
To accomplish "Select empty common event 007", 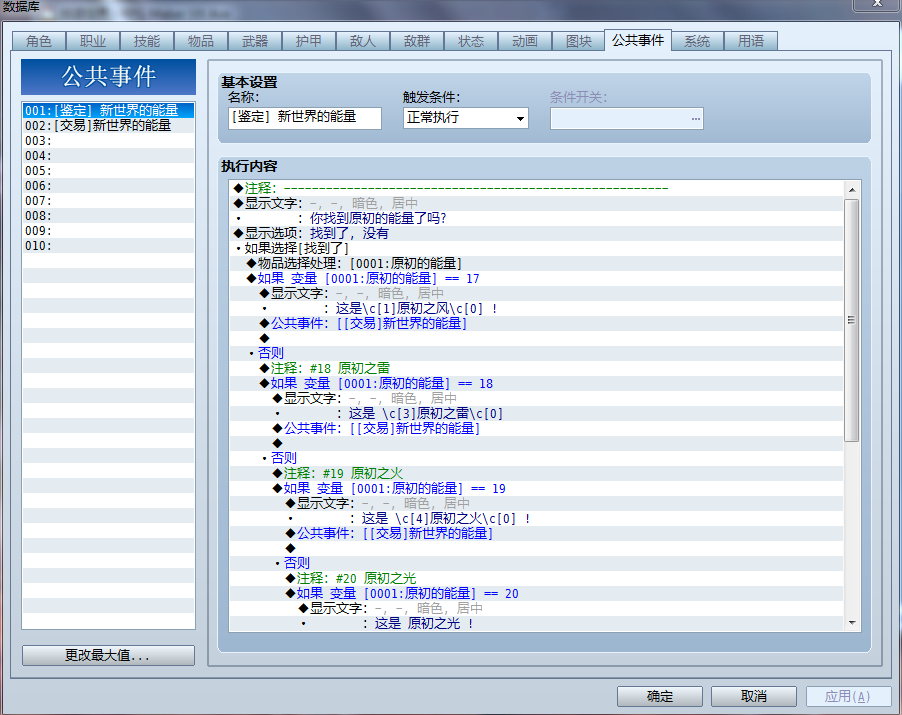I will [108, 200].
